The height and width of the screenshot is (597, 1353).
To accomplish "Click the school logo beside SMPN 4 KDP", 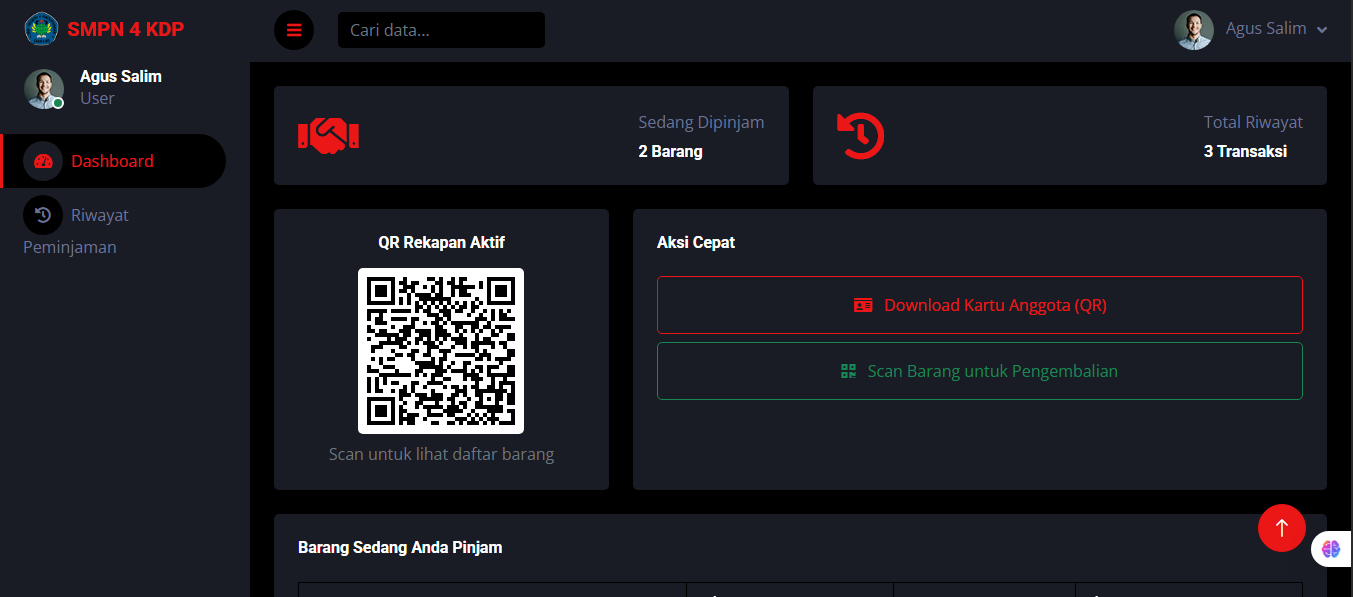I will 42,29.
